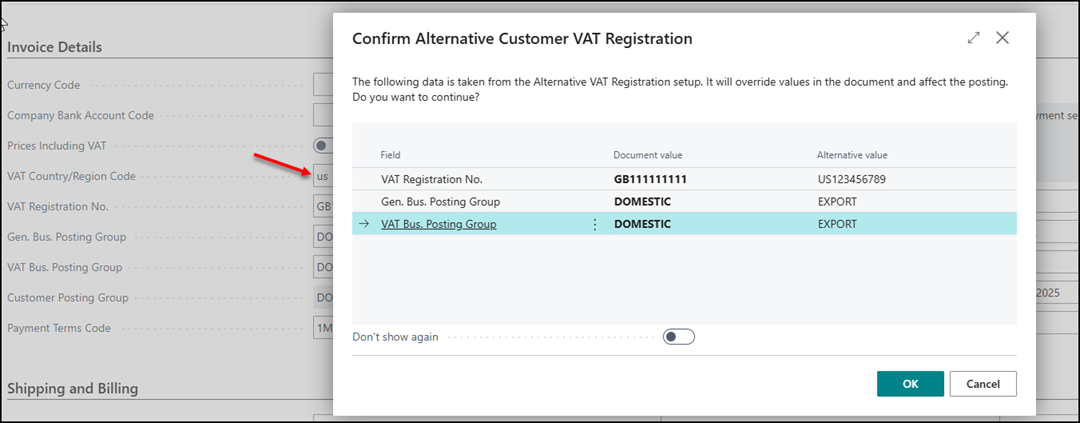
Task: Select the VAT Registration No. row field
Action: click(x=432, y=179)
